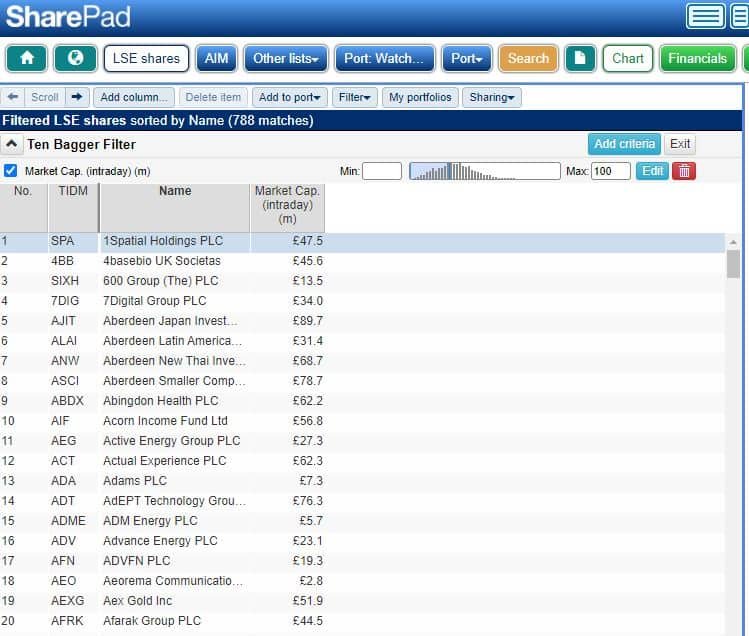Image resolution: width=749 pixels, height=636 pixels.
Task: Open the Port: Watch... list
Action: [384, 58]
